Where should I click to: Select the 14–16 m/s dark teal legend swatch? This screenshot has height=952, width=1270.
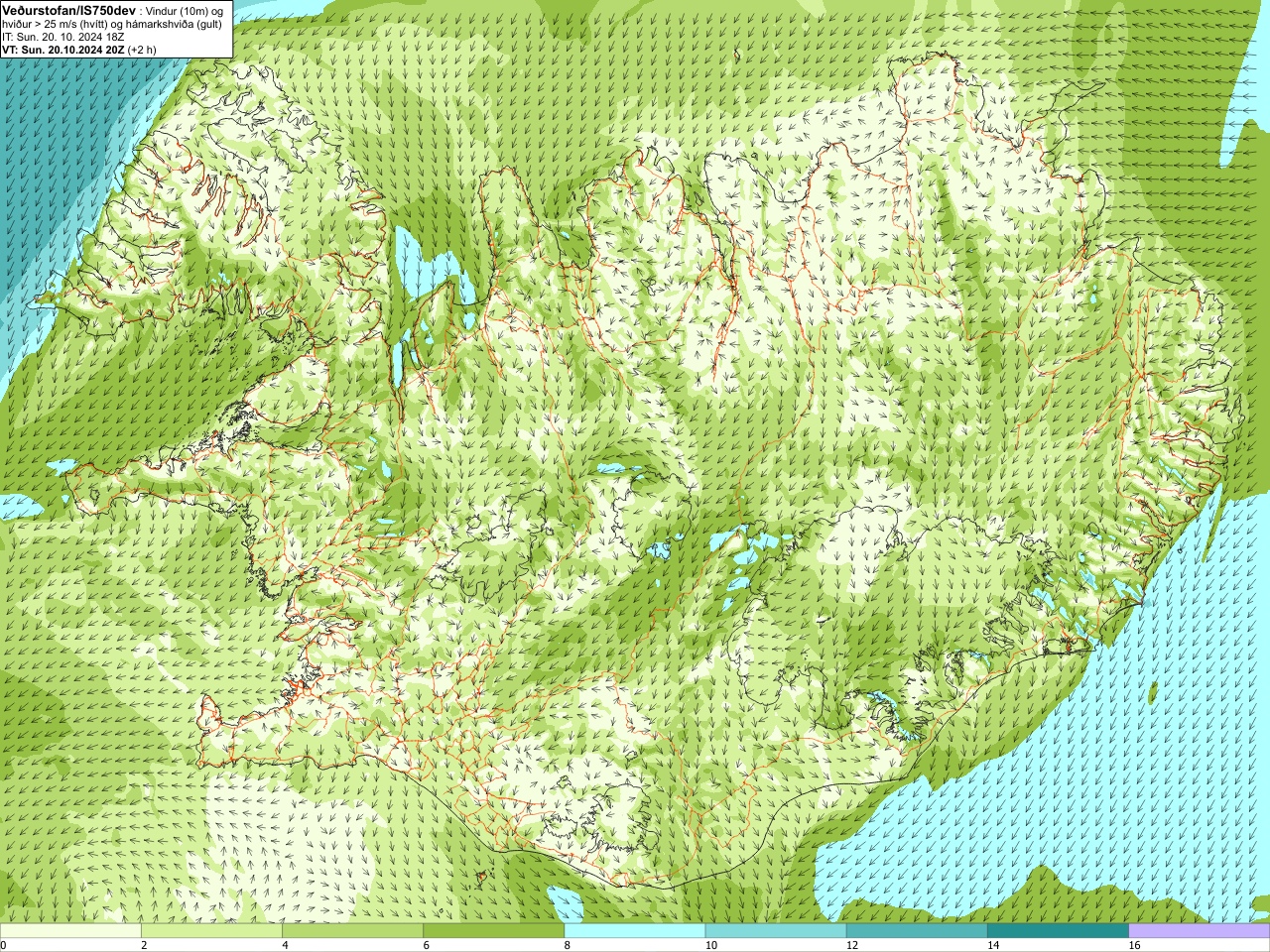coord(1058,931)
